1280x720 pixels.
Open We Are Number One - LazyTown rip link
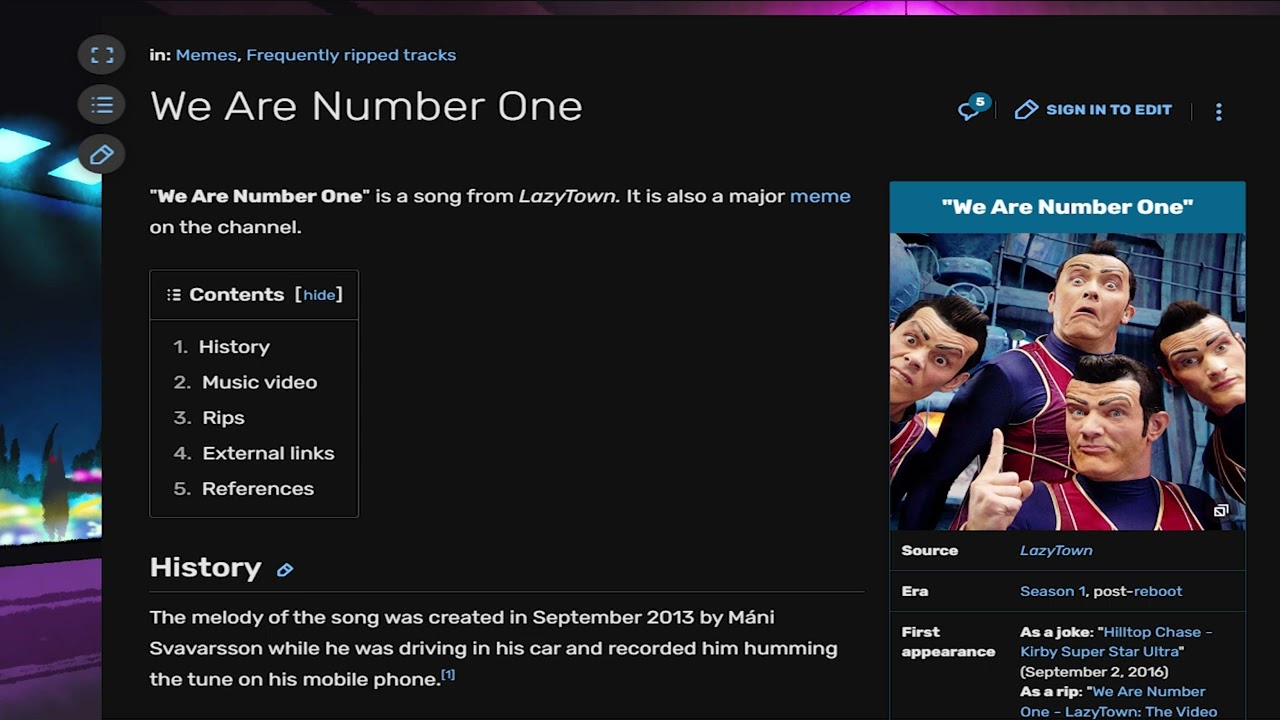pyautogui.click(x=1118, y=702)
